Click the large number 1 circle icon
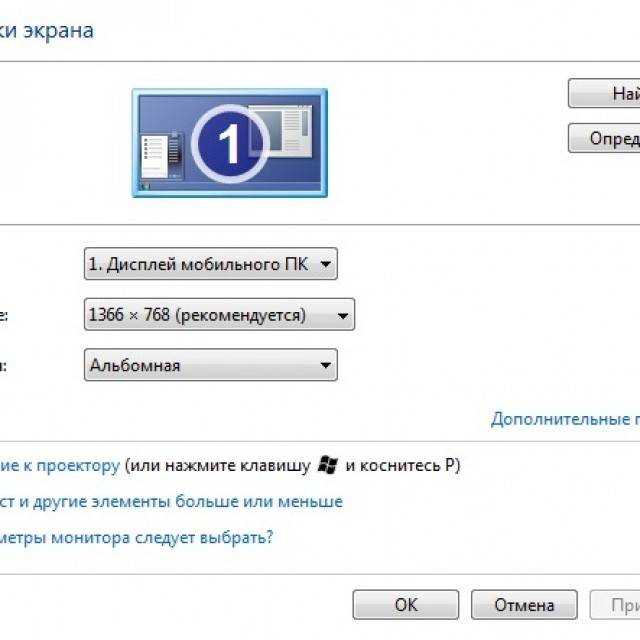The image size is (640, 640). tap(230, 144)
